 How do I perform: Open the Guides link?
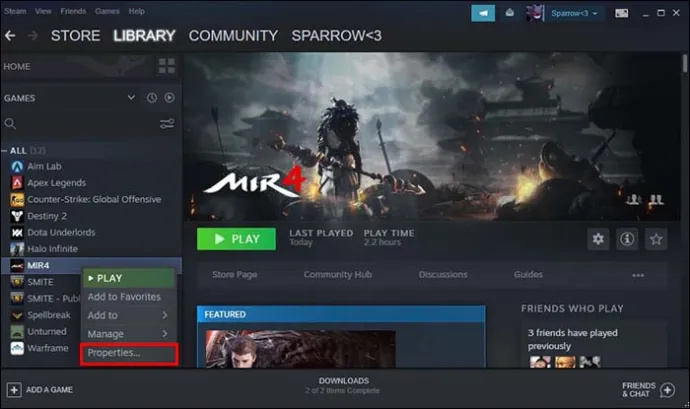pos(528,275)
